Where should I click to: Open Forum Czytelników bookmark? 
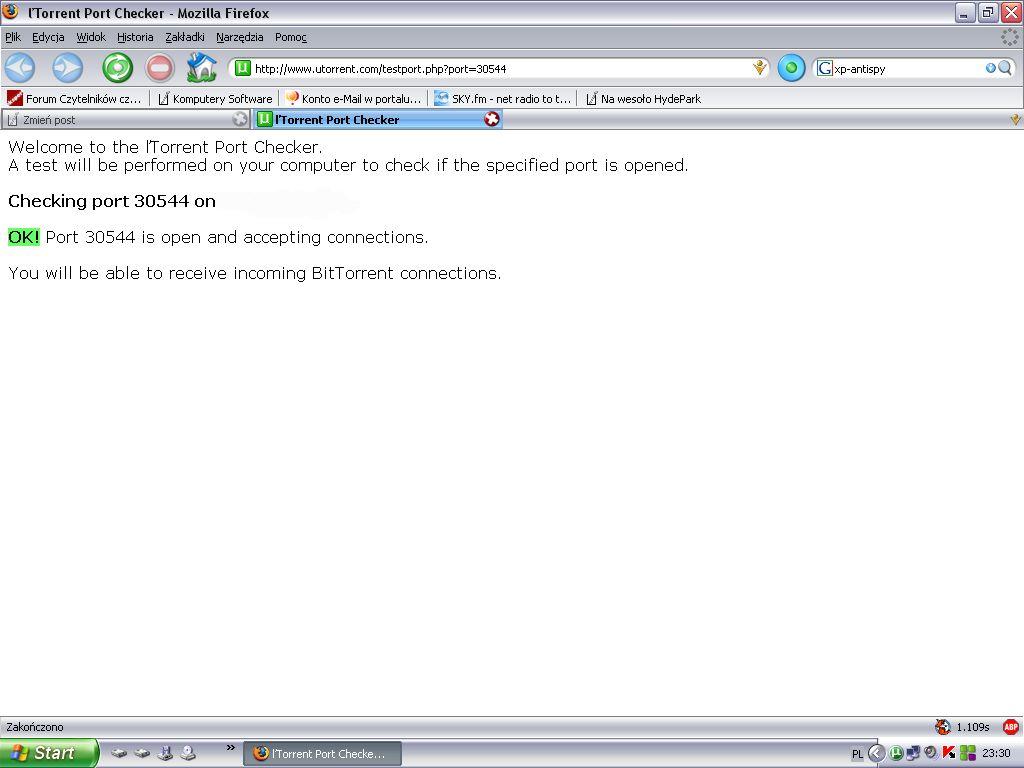tap(74, 99)
